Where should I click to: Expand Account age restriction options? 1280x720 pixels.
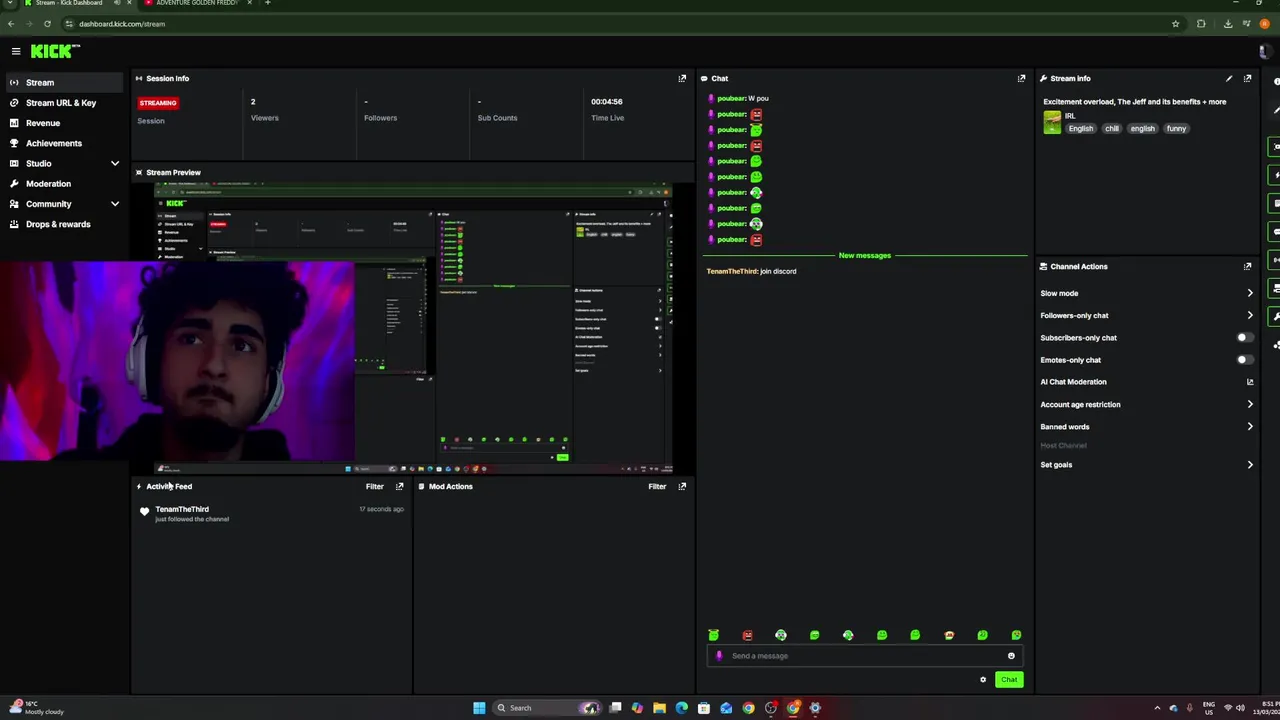(x=1249, y=404)
